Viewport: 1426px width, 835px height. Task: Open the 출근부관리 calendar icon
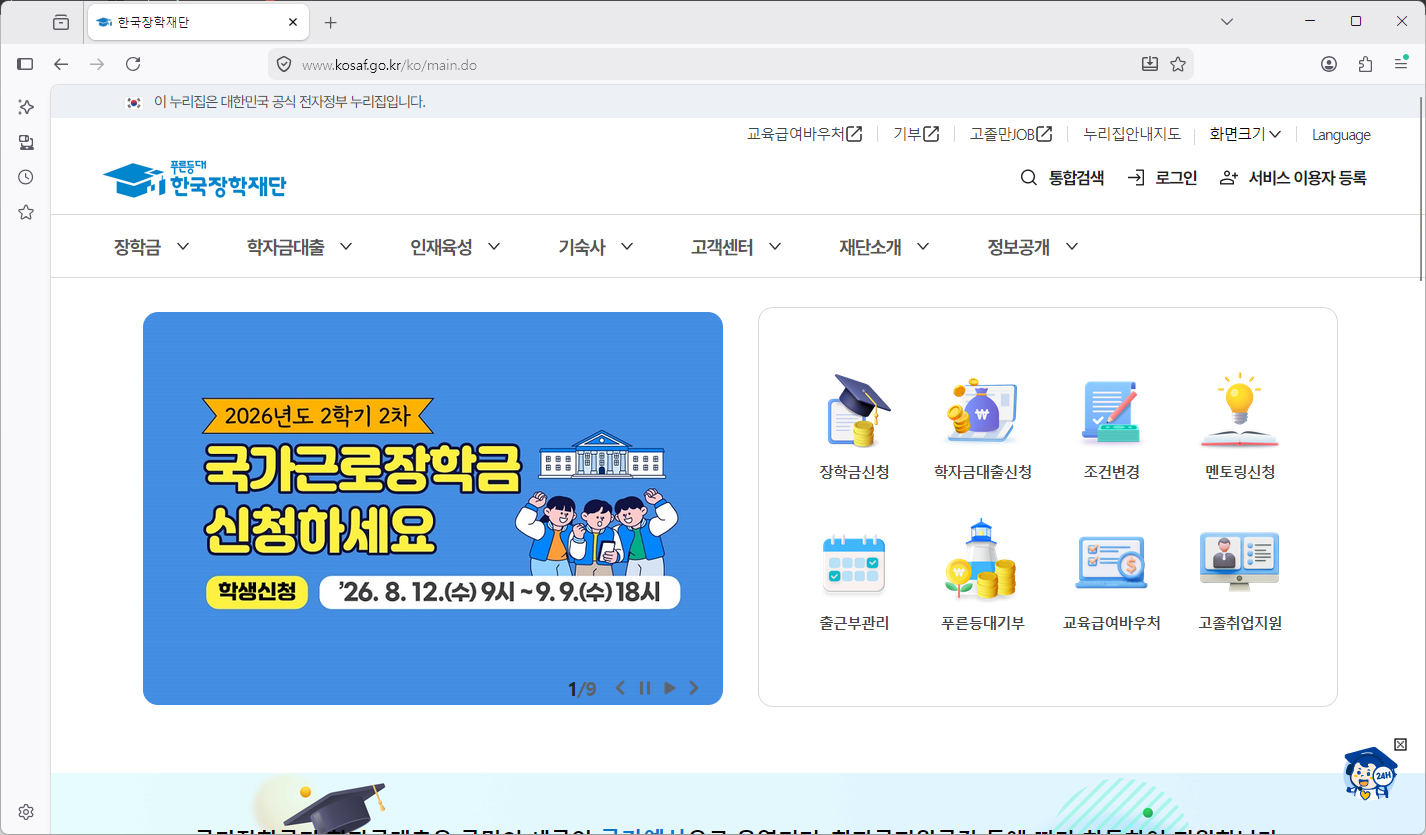tap(853, 562)
